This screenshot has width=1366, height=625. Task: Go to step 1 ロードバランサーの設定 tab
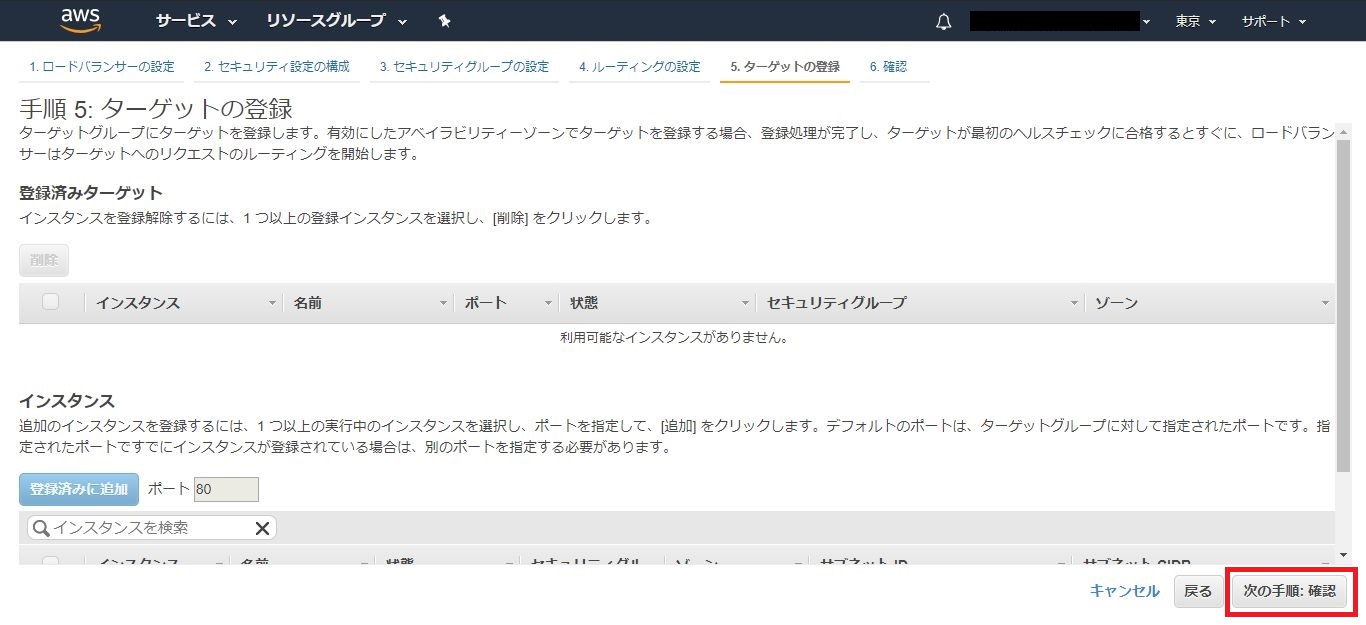101,67
